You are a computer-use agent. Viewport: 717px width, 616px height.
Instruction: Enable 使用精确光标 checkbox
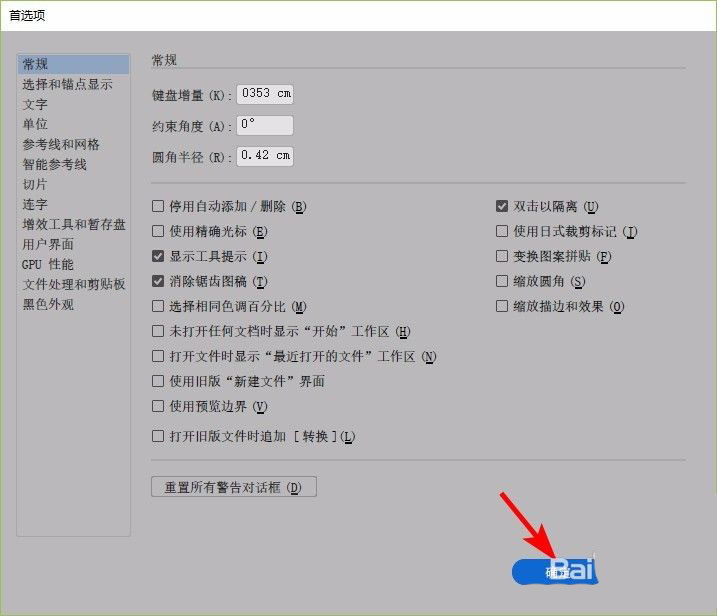click(158, 231)
